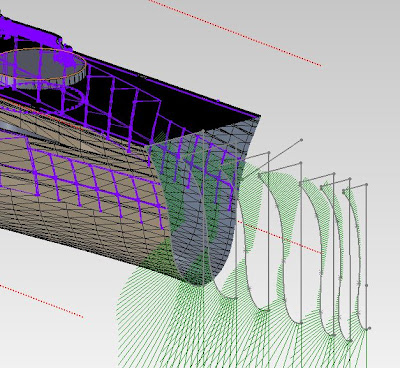Click the red dashed line segment between section curves
The image size is (400, 368).
[279, 237]
